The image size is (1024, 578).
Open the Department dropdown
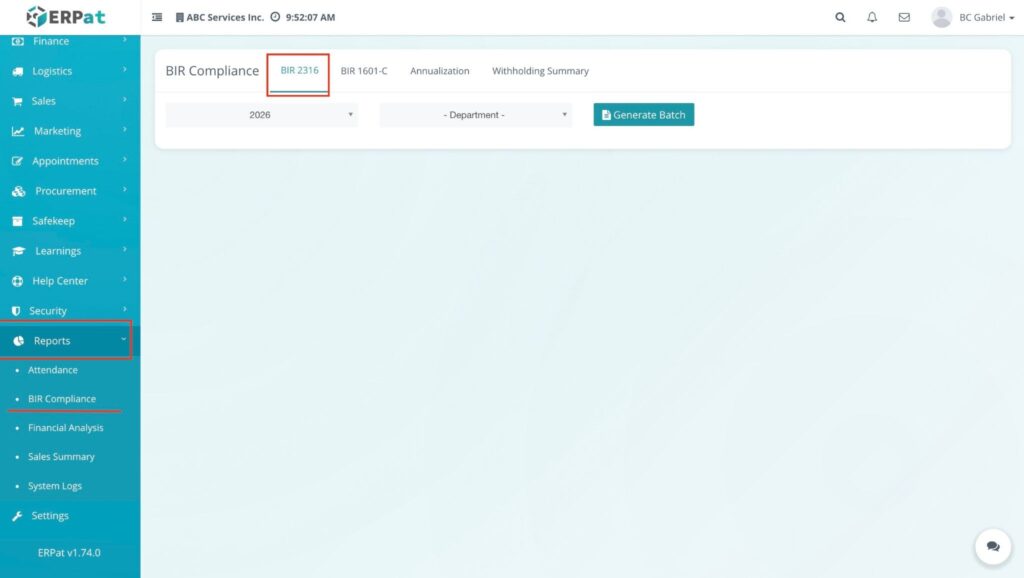point(475,115)
